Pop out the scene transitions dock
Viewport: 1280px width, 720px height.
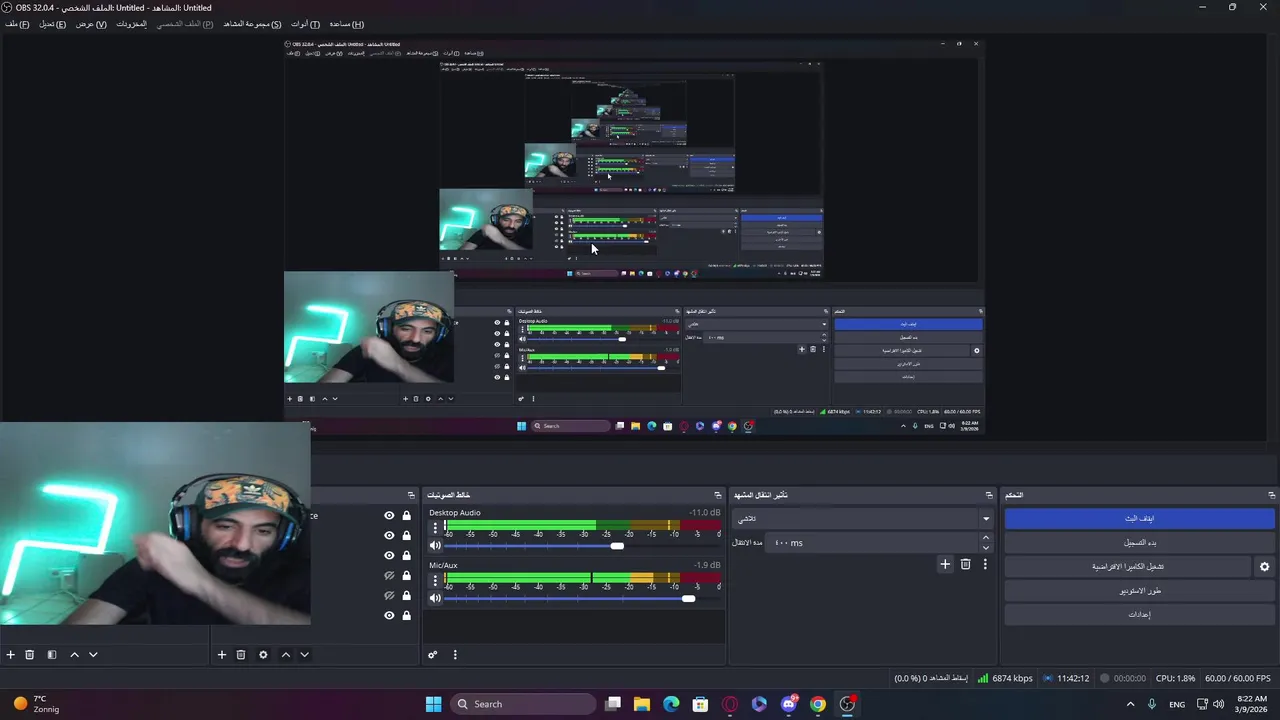[989, 495]
